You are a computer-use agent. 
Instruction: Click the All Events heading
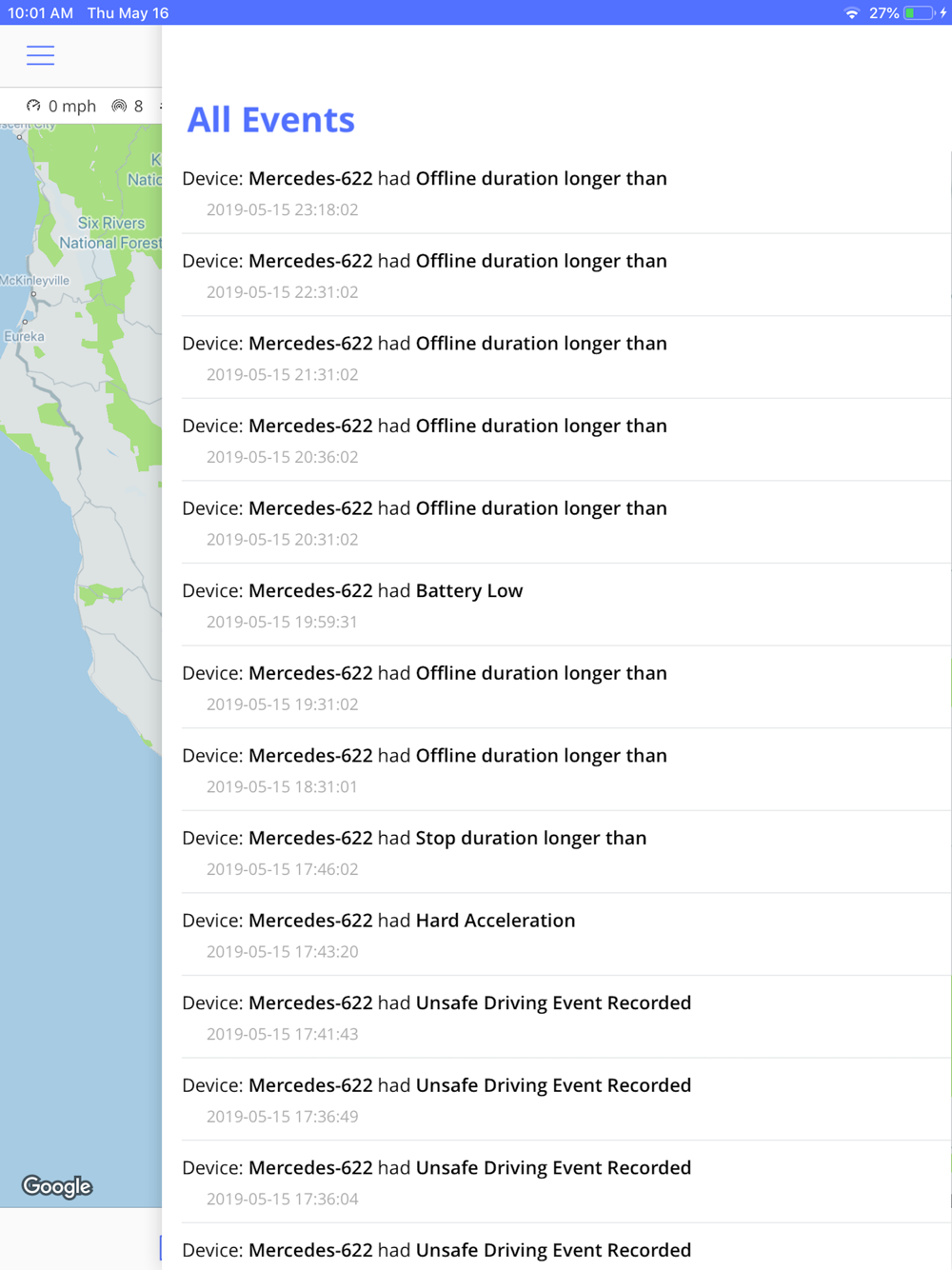[270, 120]
